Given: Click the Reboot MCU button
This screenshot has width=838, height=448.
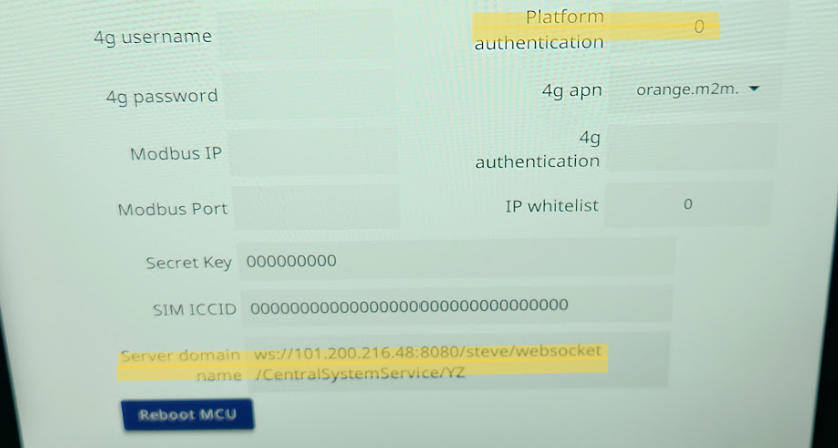Looking at the screenshot, I should [188, 414].
